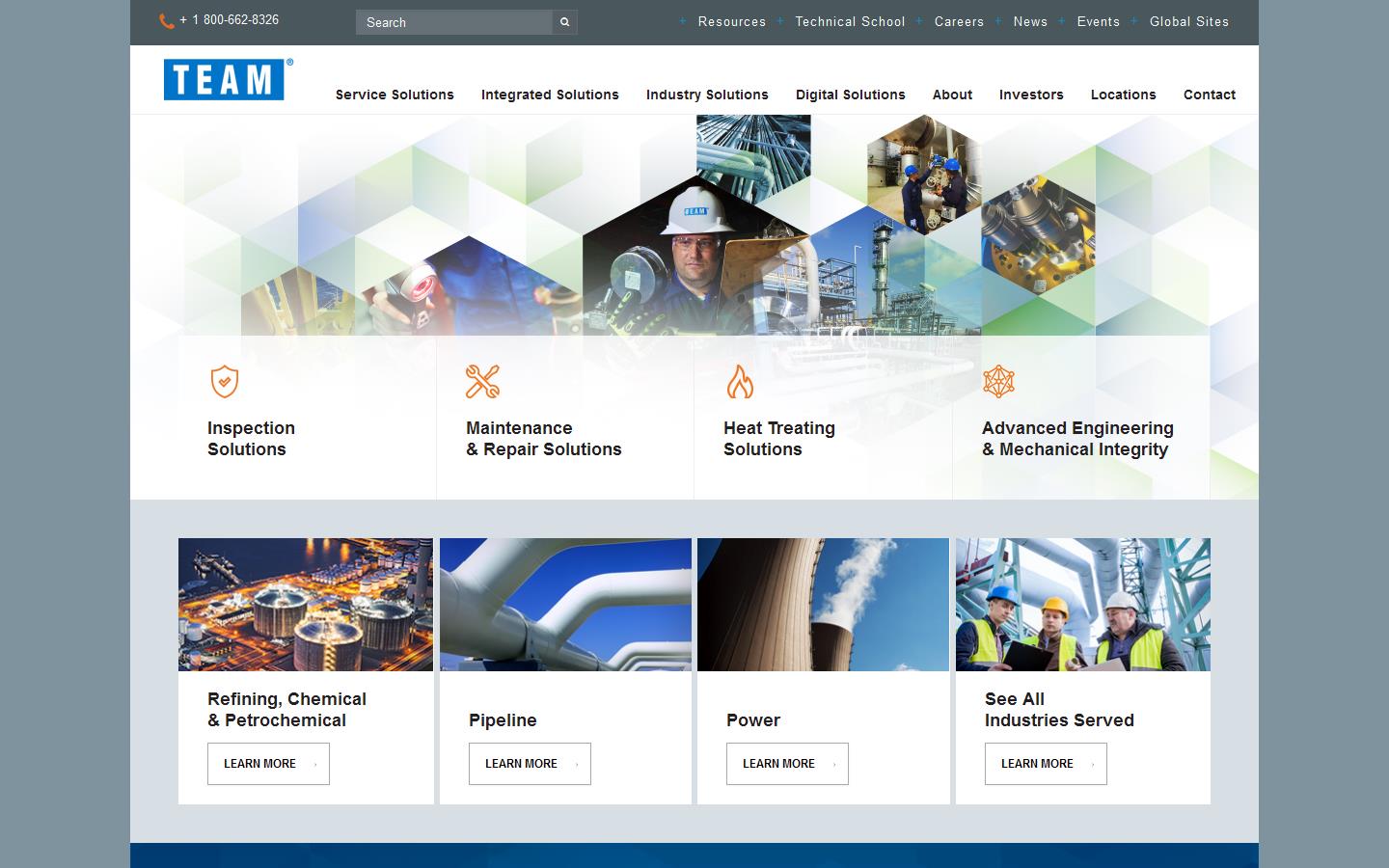Screen dimensions: 1389x868
Task: Click the crossed tools icon for Maintenance & Repair
Action: click(481, 382)
